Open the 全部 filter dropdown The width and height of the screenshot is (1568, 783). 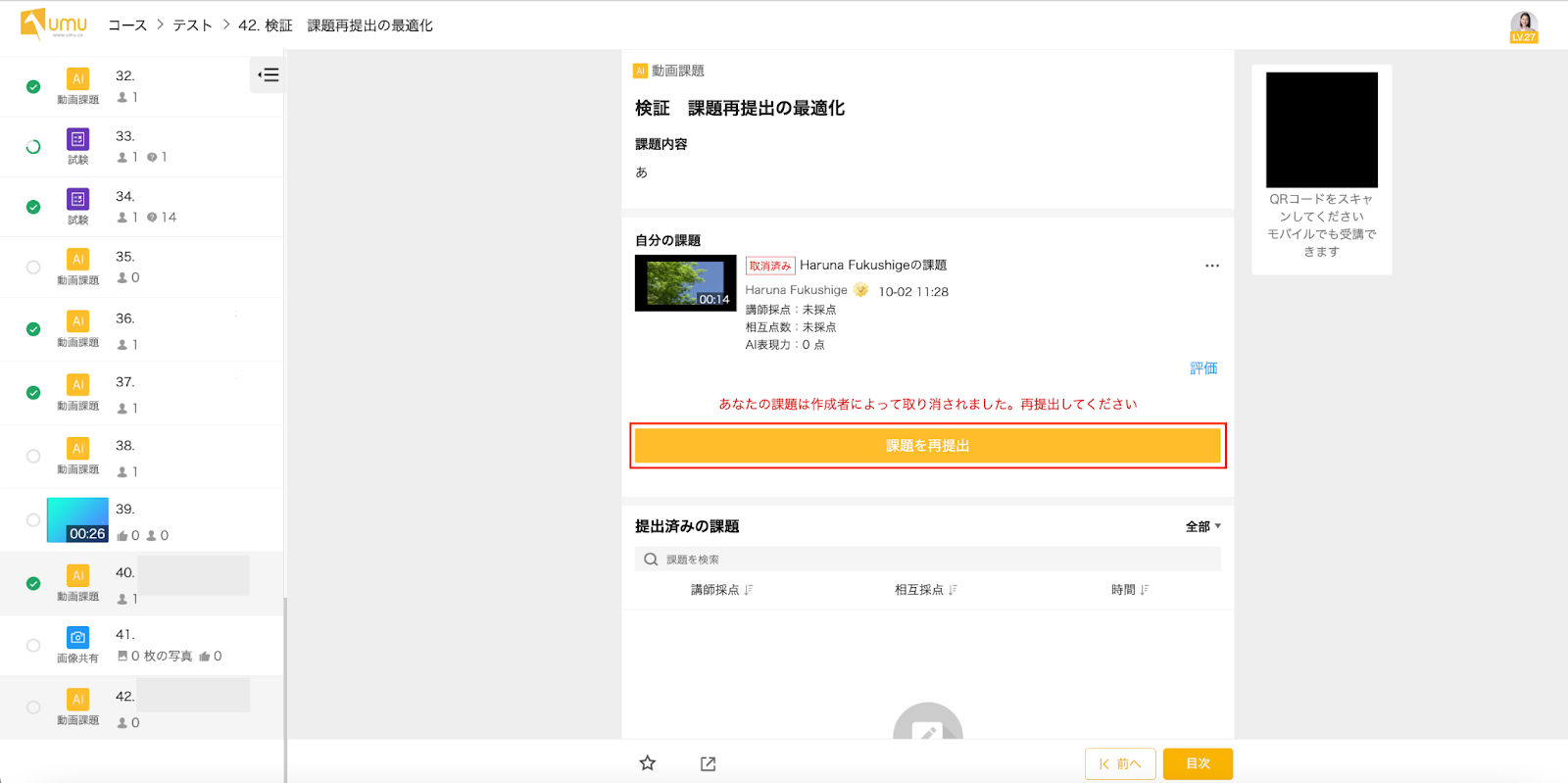(x=1203, y=526)
